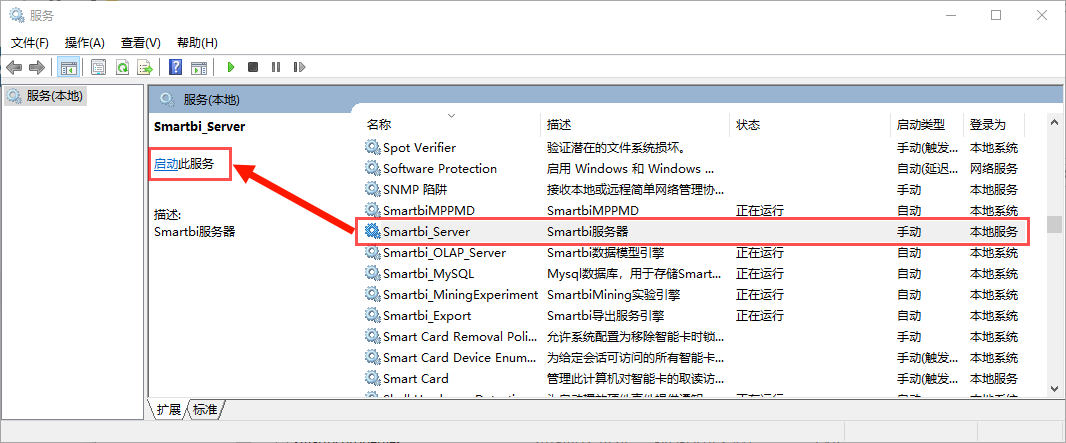Sort by the 状态 column header
Viewport: 1066px width, 443px height.
click(x=748, y=125)
